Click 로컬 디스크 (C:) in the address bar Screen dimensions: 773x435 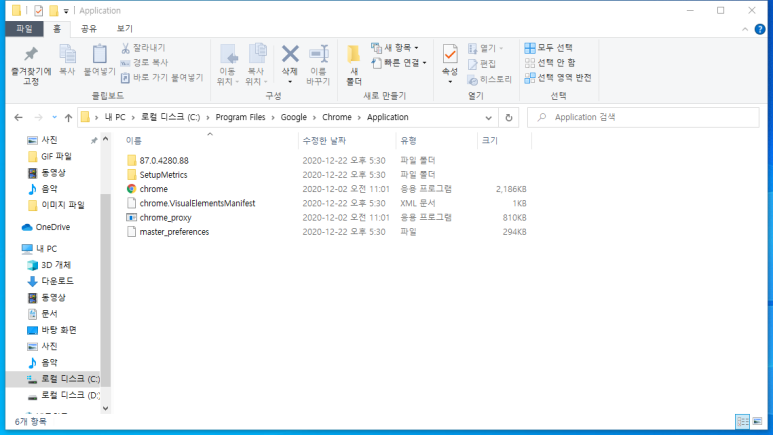click(x=171, y=117)
